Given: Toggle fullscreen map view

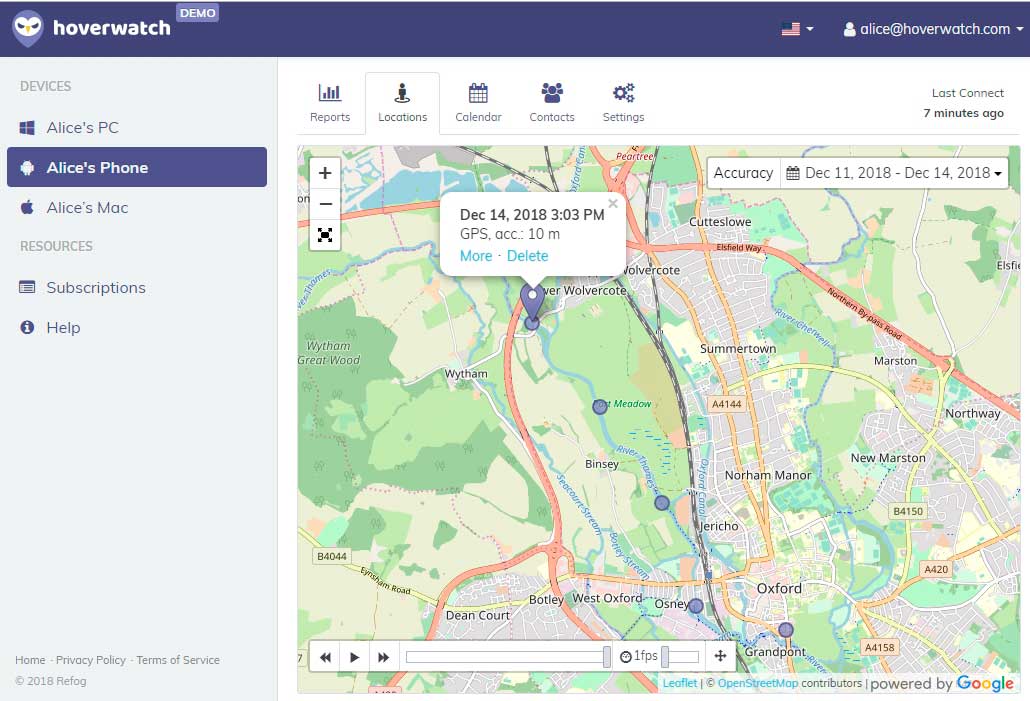Looking at the screenshot, I should [x=325, y=235].
